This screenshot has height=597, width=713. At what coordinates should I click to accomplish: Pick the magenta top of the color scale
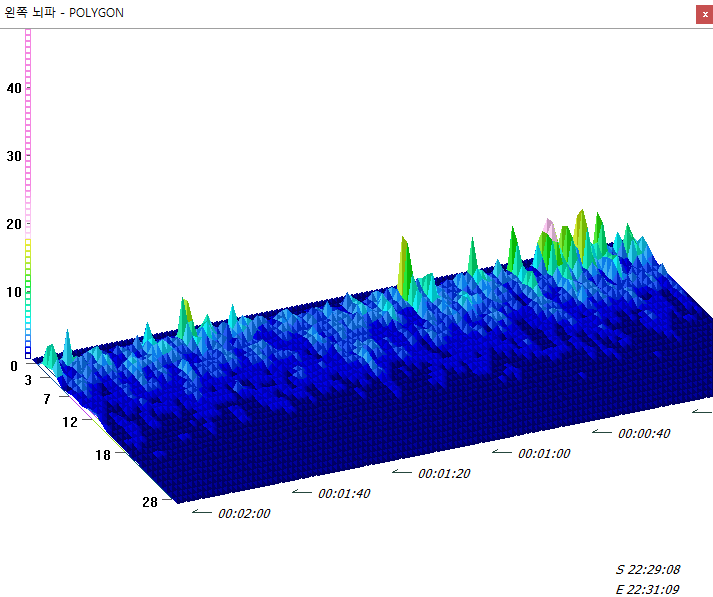click(28, 40)
